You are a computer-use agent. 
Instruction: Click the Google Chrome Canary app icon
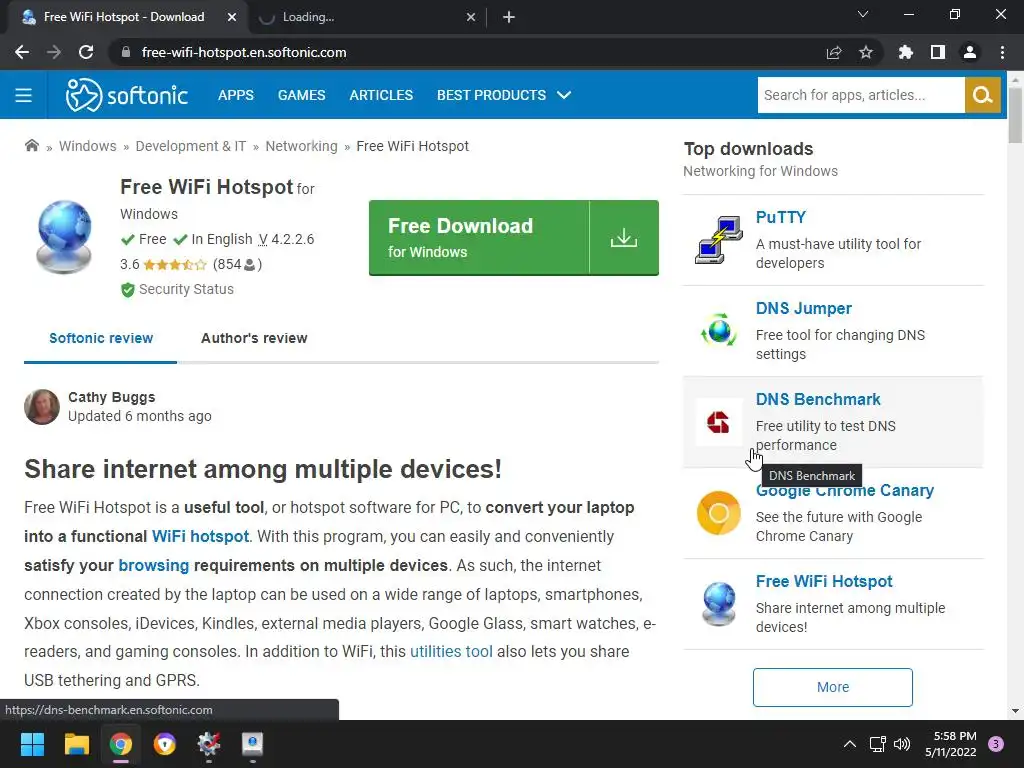point(718,513)
